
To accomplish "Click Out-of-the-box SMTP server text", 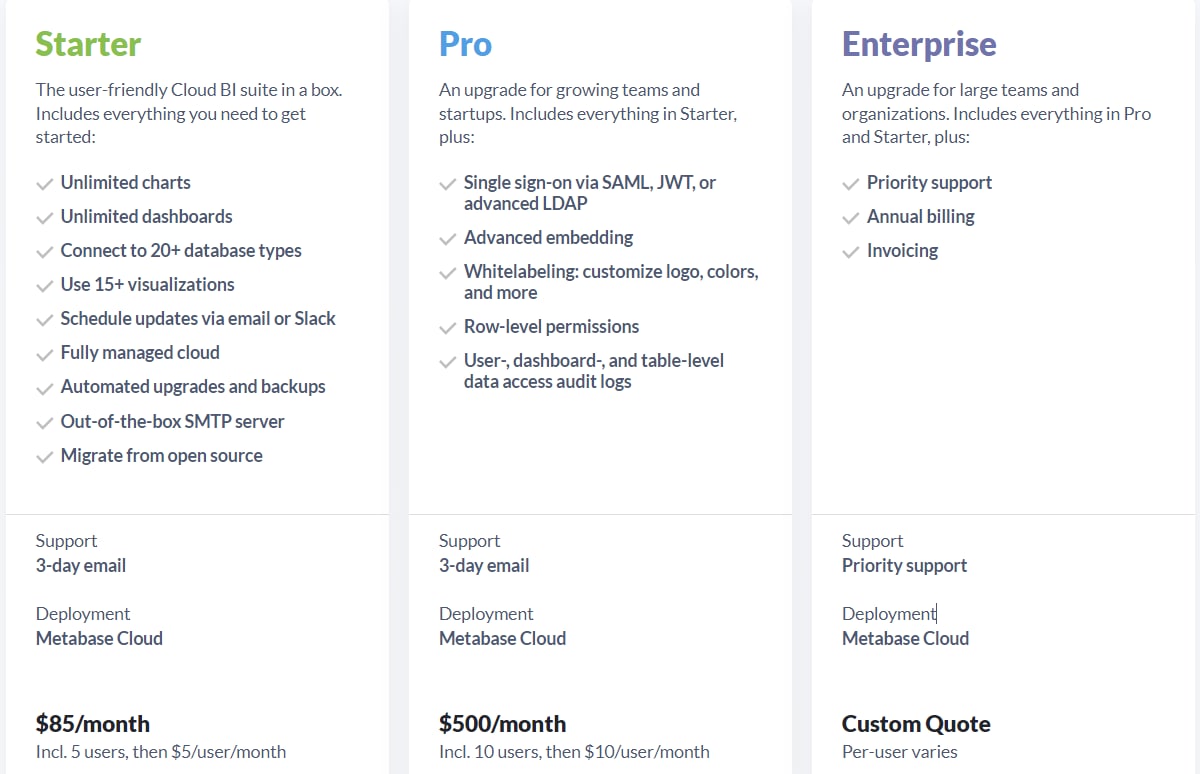I will tap(172, 421).
